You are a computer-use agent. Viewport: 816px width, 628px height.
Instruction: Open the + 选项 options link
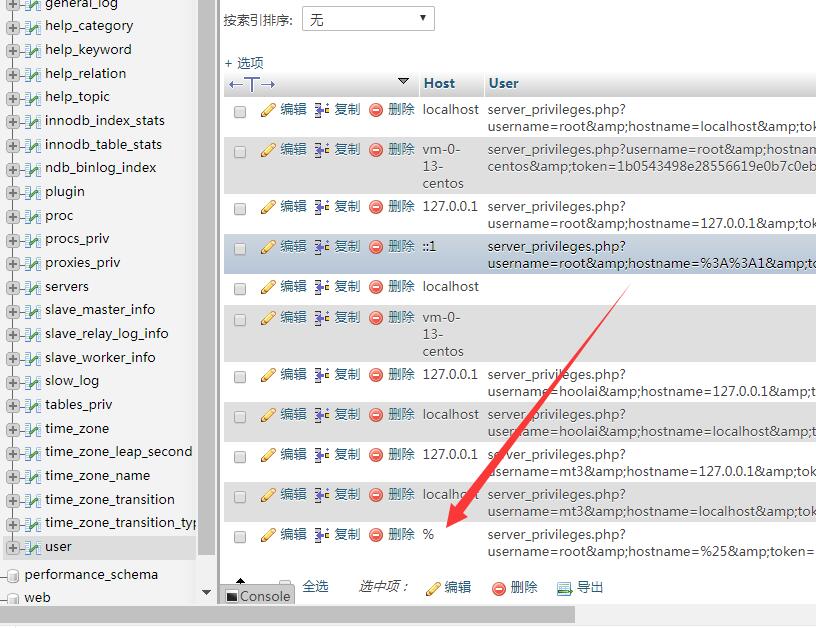[x=244, y=62]
